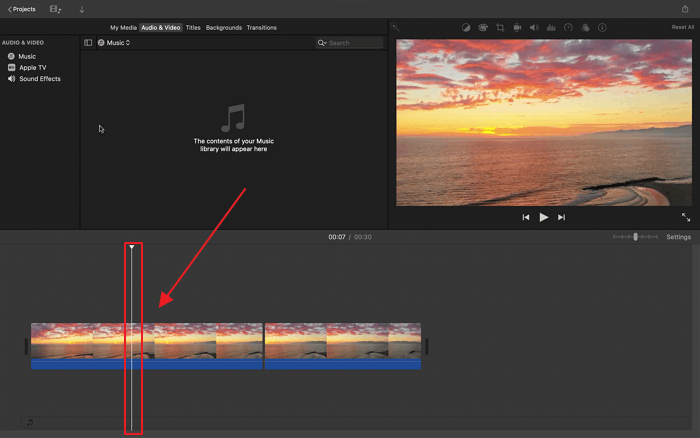Open the stabilization camera tool

(x=517, y=28)
